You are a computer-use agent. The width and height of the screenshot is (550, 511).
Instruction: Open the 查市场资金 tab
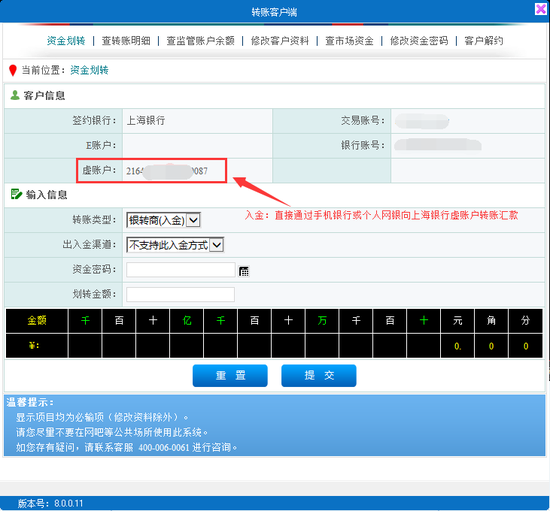pos(349,41)
